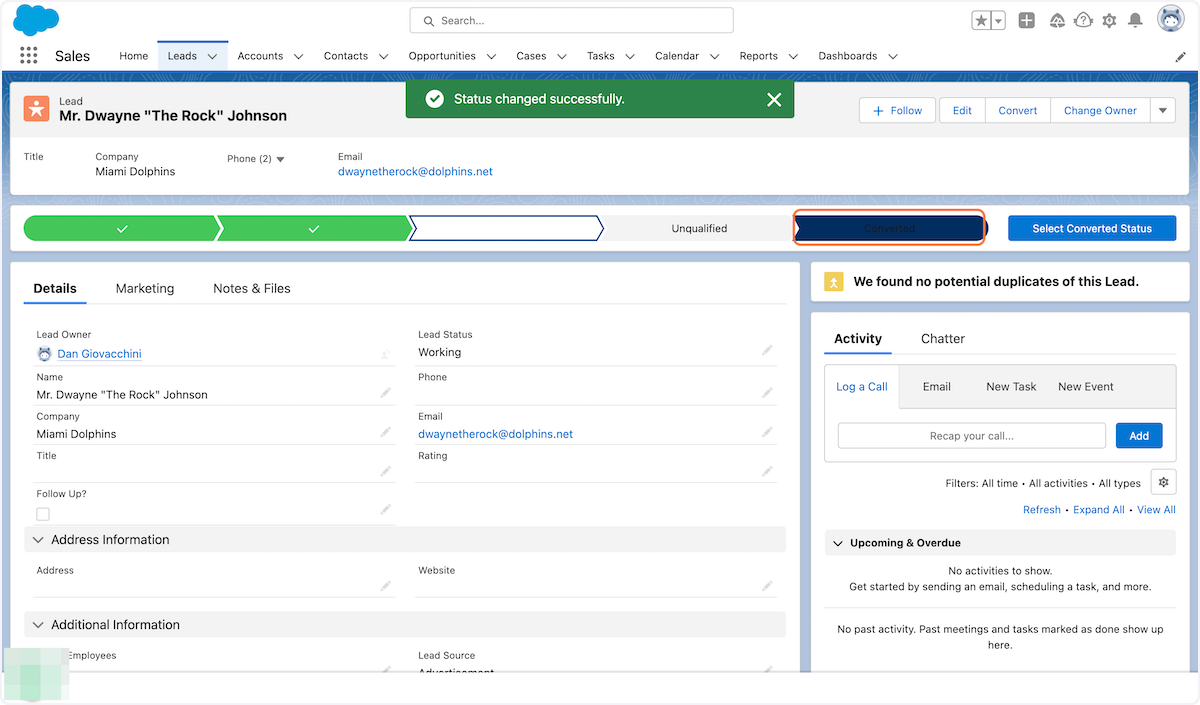Select the Unqualified path stage
The image size is (1200, 705).
699,229
